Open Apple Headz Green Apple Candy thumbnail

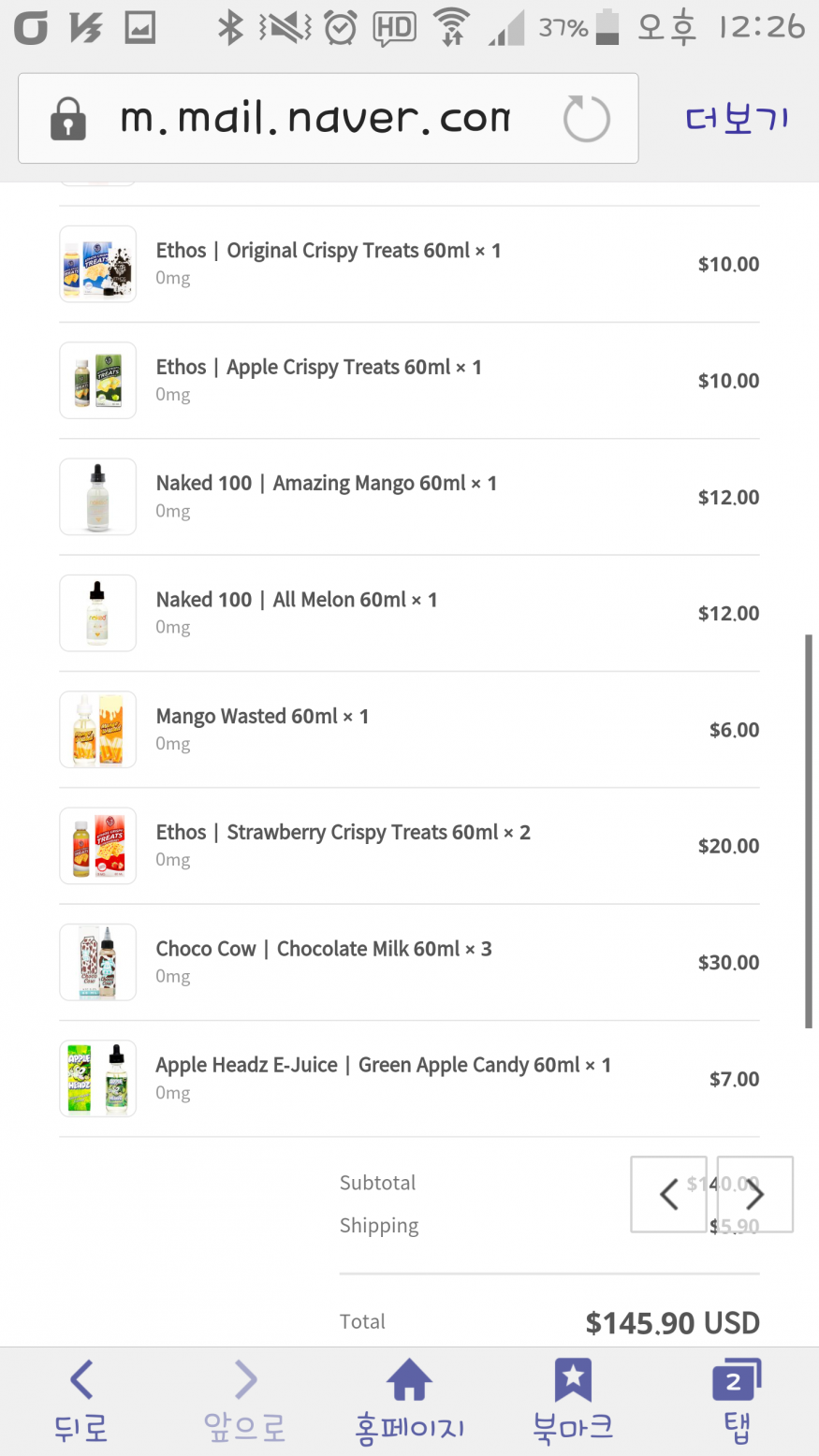pyautogui.click(x=98, y=1079)
